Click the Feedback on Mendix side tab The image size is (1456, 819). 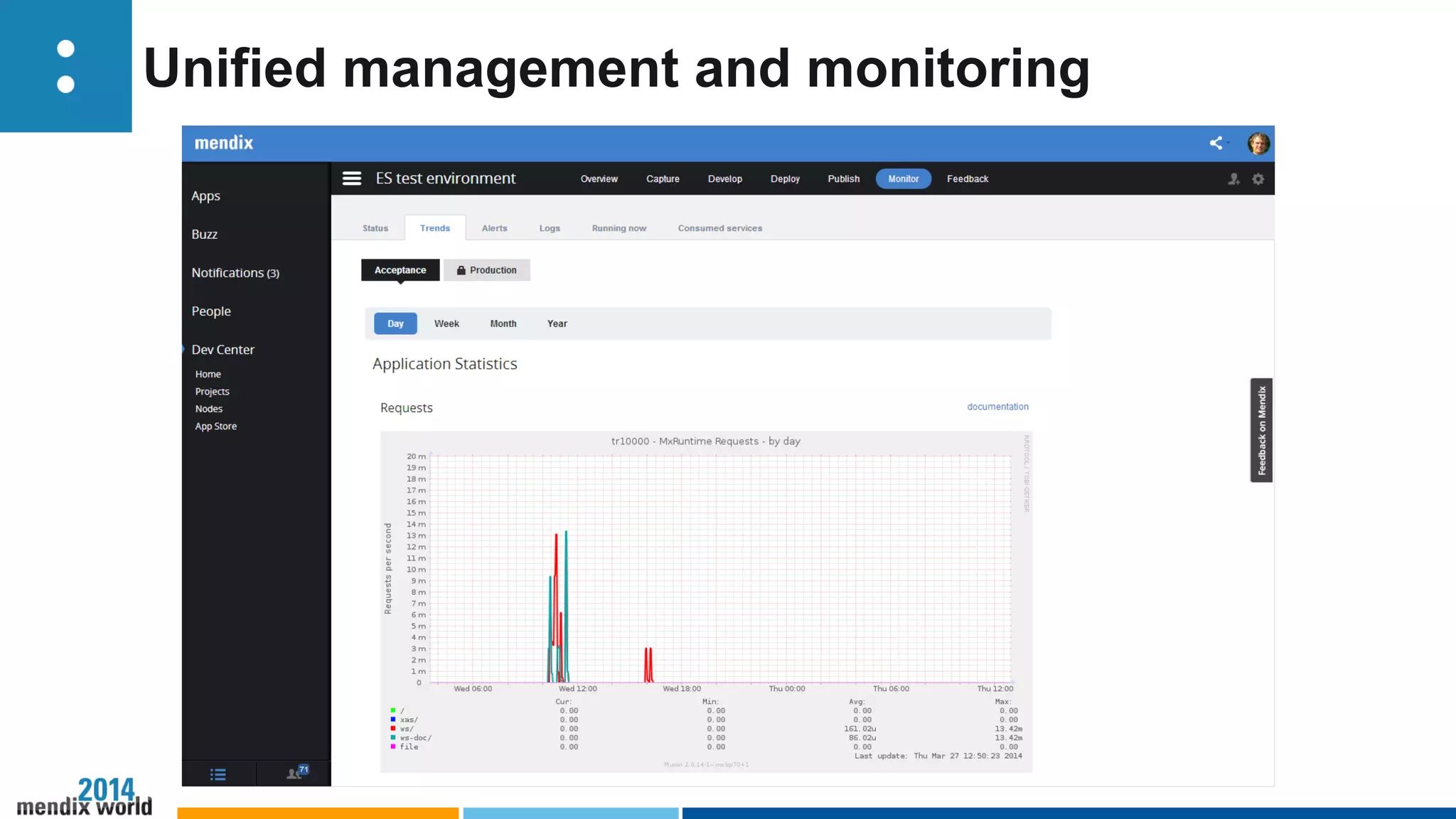coord(1261,430)
